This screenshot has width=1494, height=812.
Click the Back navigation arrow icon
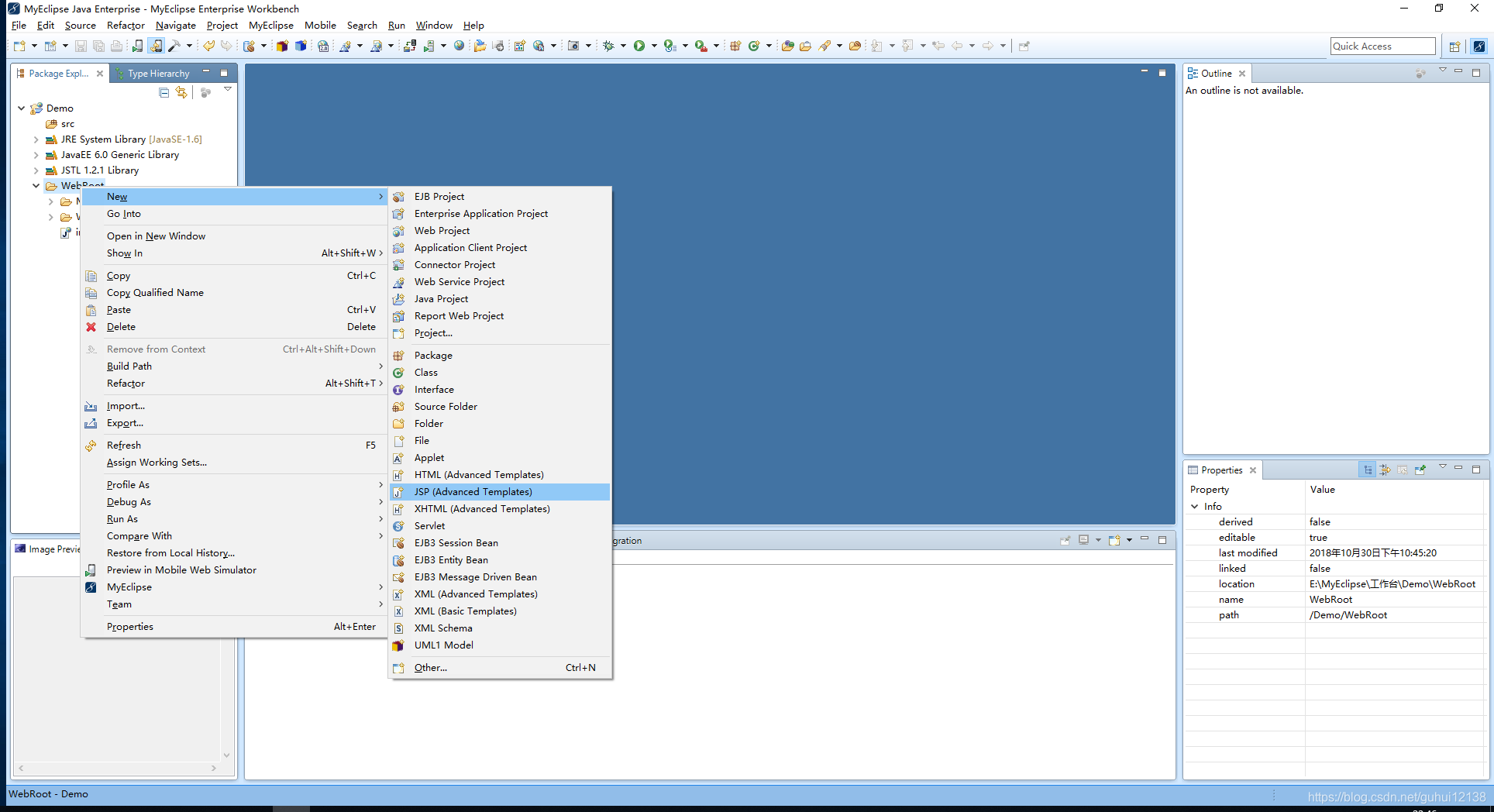[957, 46]
